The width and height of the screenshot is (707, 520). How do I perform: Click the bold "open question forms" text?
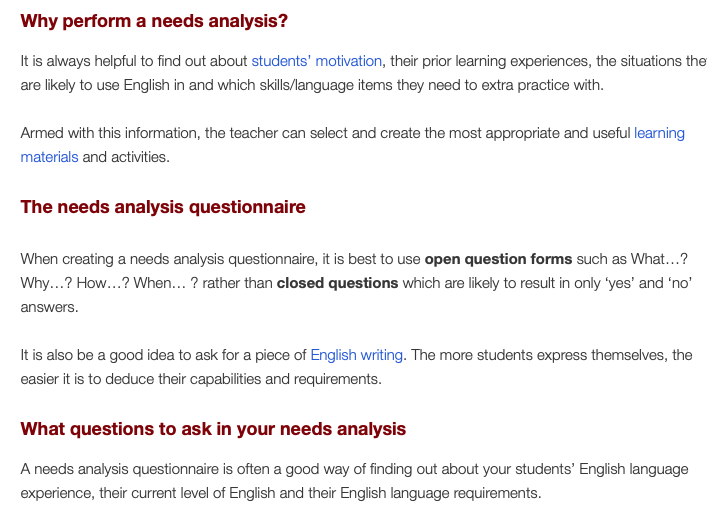[x=498, y=258]
